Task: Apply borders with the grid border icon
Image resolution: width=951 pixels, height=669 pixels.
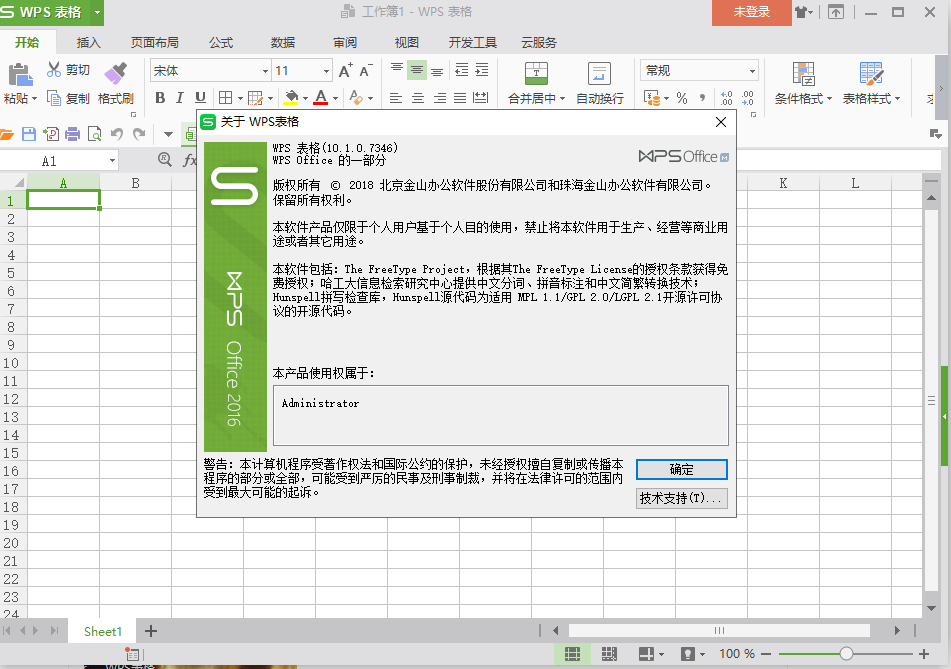Action: click(226, 98)
